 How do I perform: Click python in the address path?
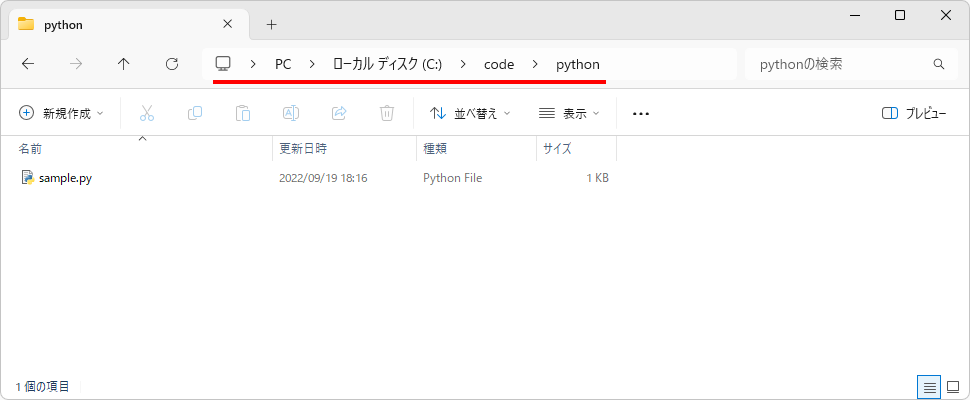578,64
